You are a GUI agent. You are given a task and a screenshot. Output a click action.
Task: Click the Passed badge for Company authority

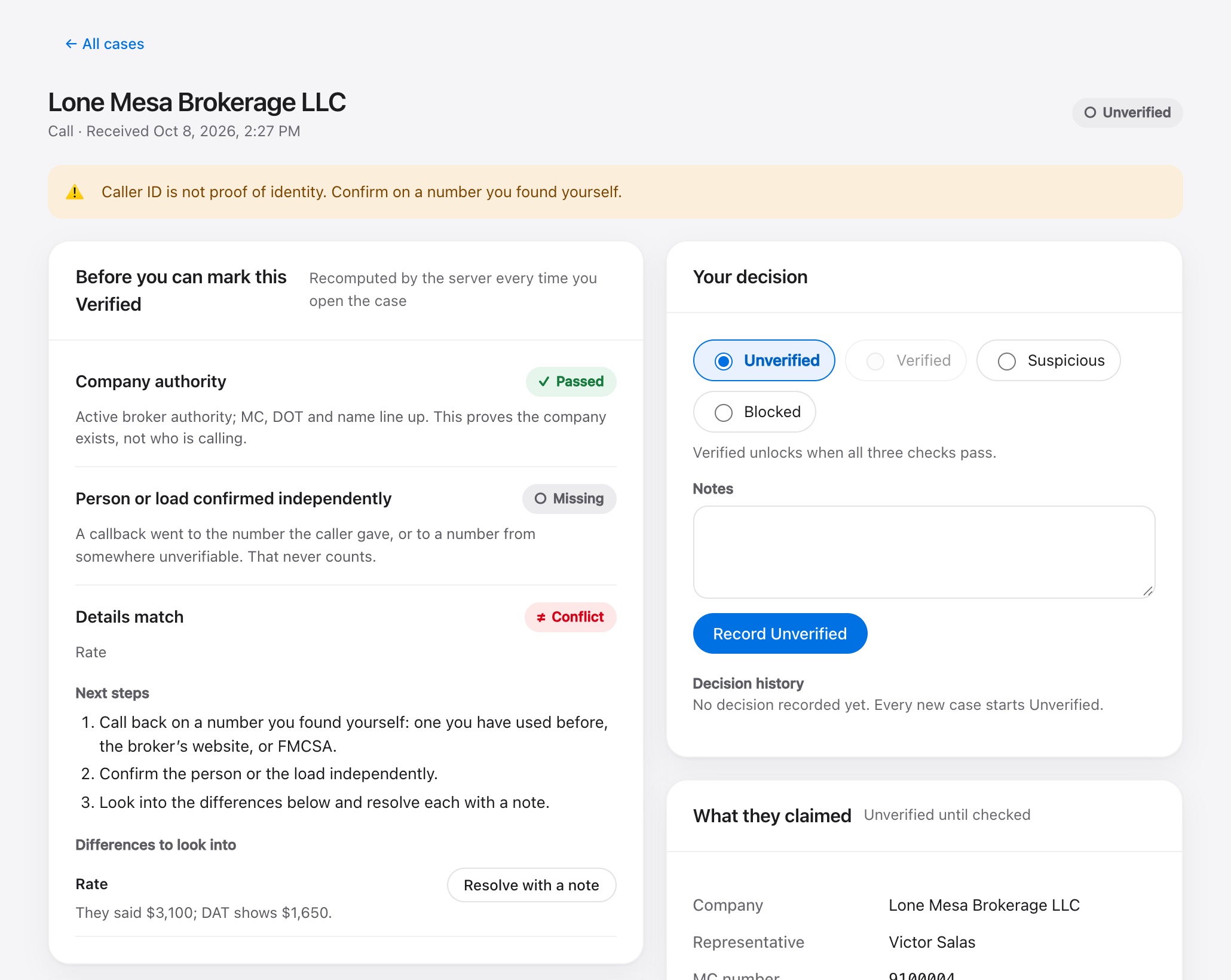[x=571, y=381]
